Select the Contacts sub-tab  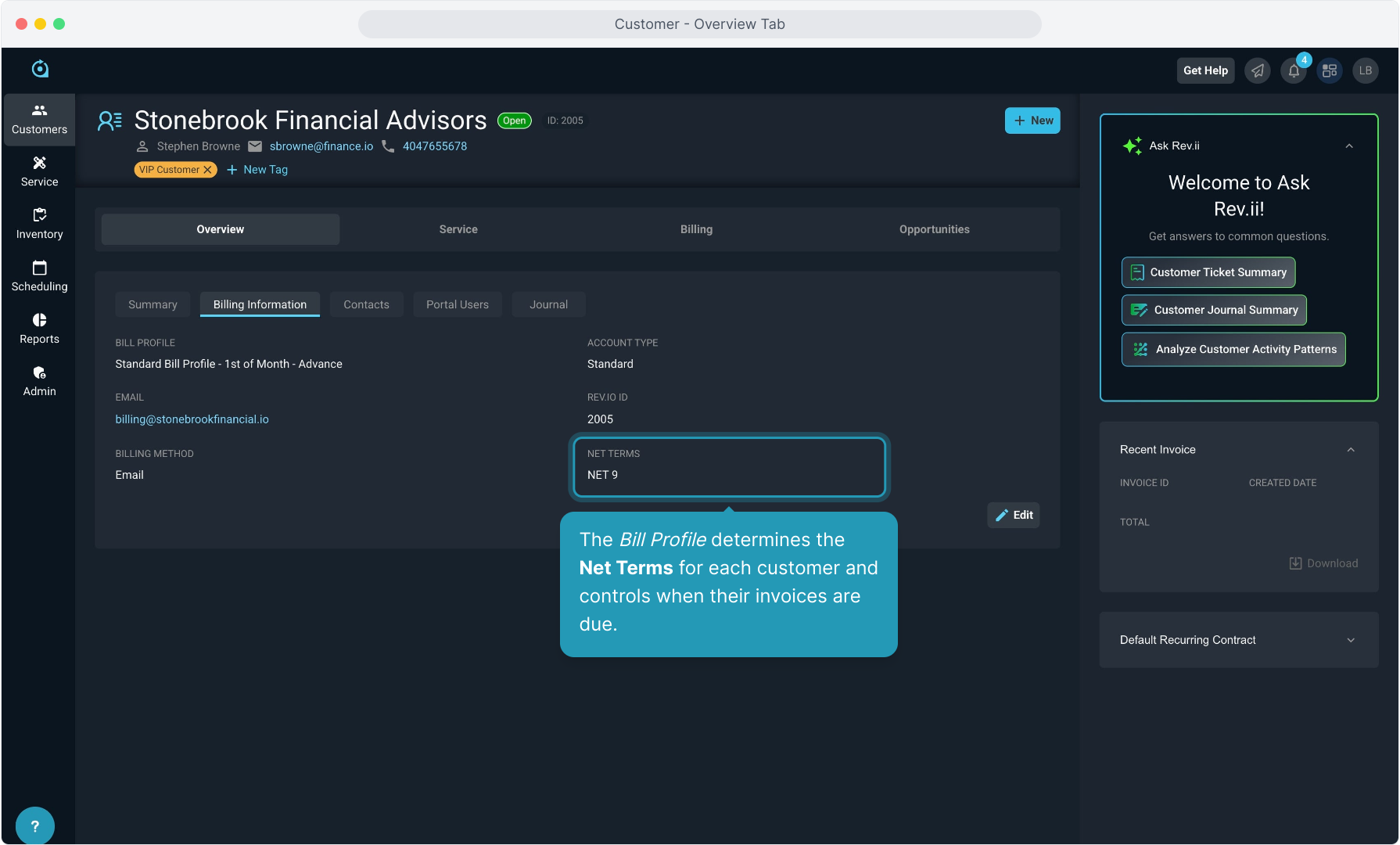point(366,304)
